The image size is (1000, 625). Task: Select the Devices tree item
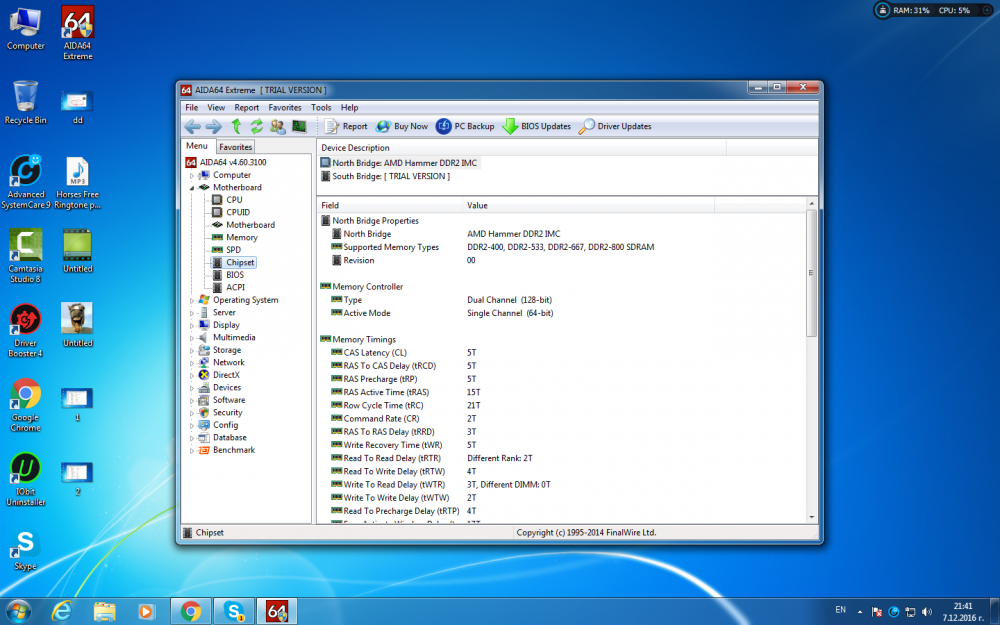click(226, 387)
